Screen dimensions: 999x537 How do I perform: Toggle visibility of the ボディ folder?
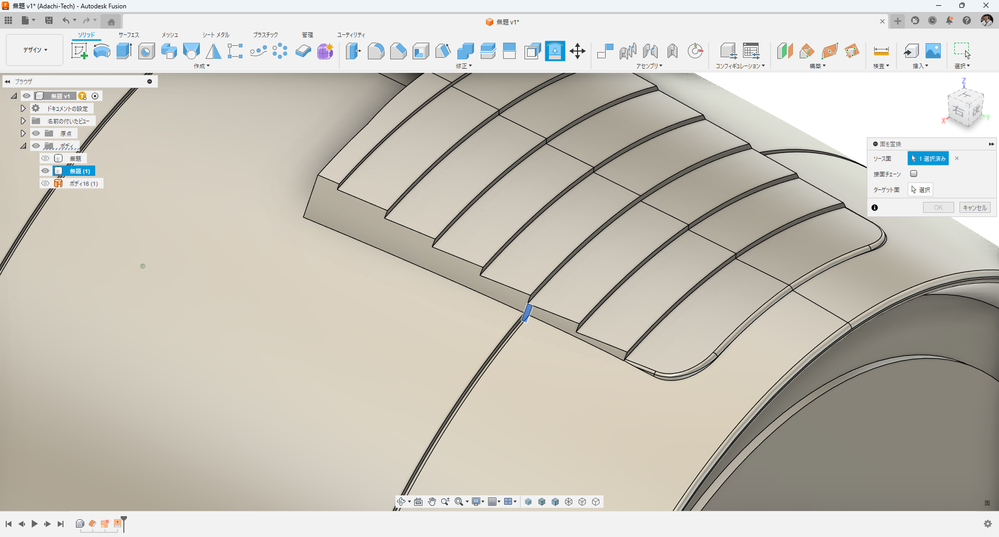[x=36, y=146]
